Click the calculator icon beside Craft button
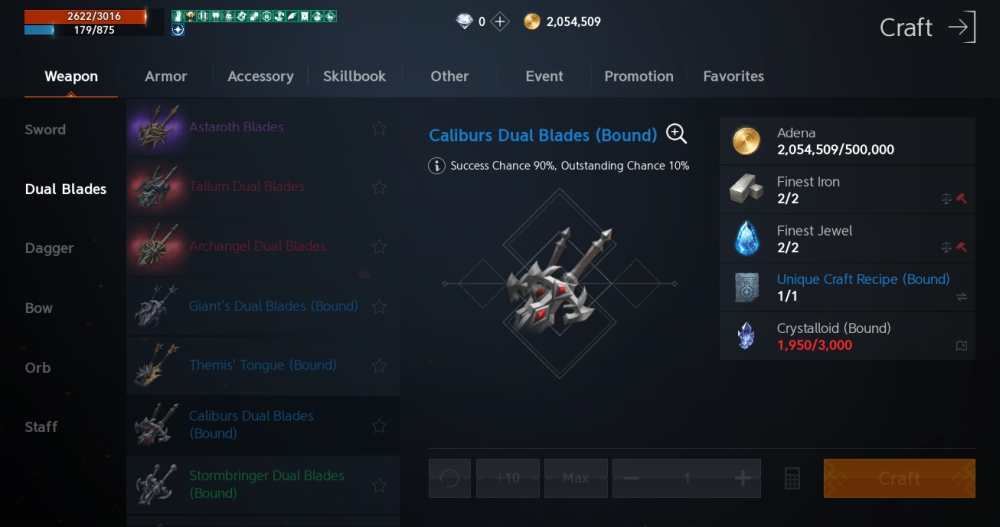Screen dimensions: 1000x527 point(792,479)
